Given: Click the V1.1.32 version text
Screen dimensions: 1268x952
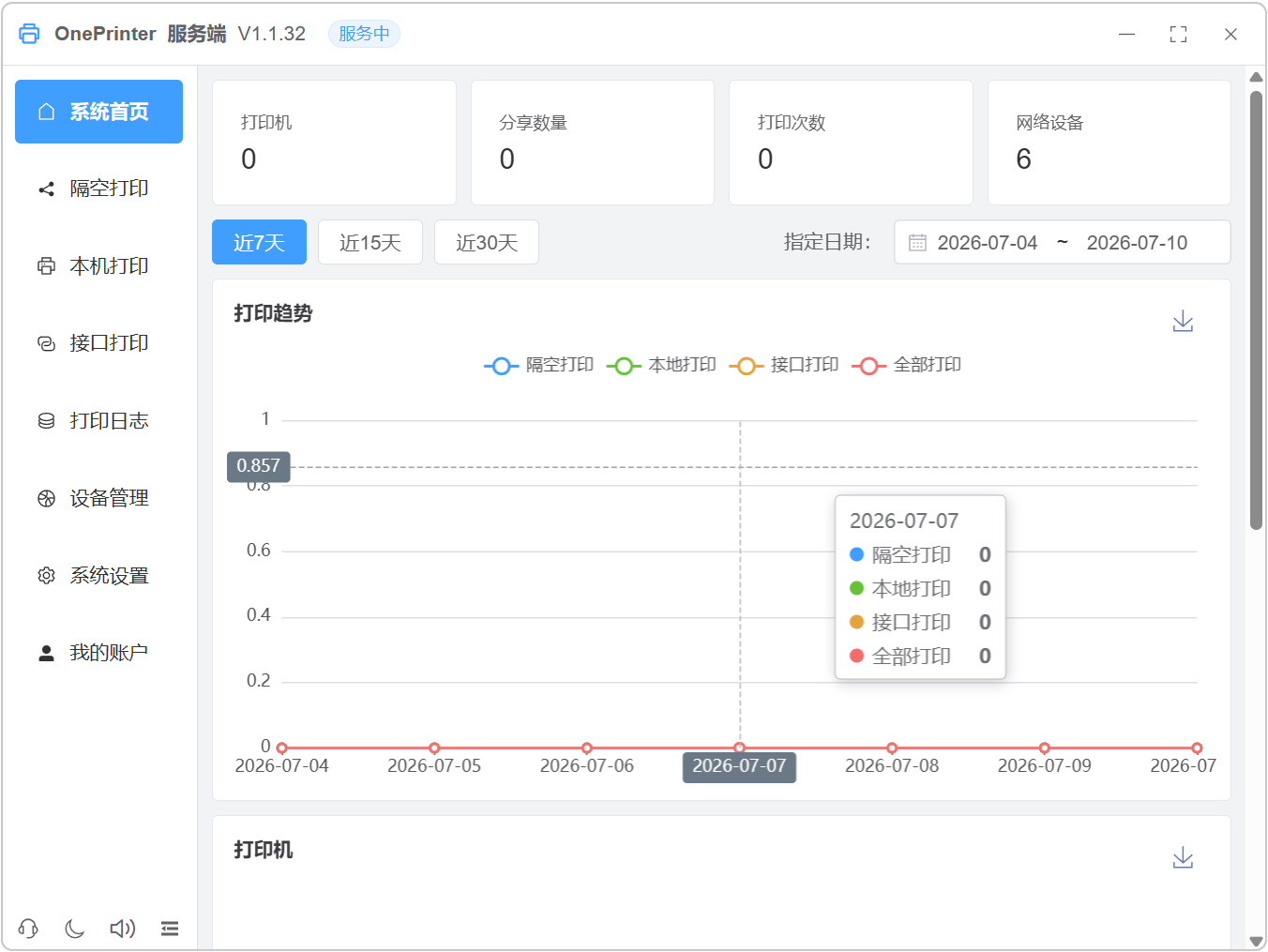Looking at the screenshot, I should (x=272, y=34).
